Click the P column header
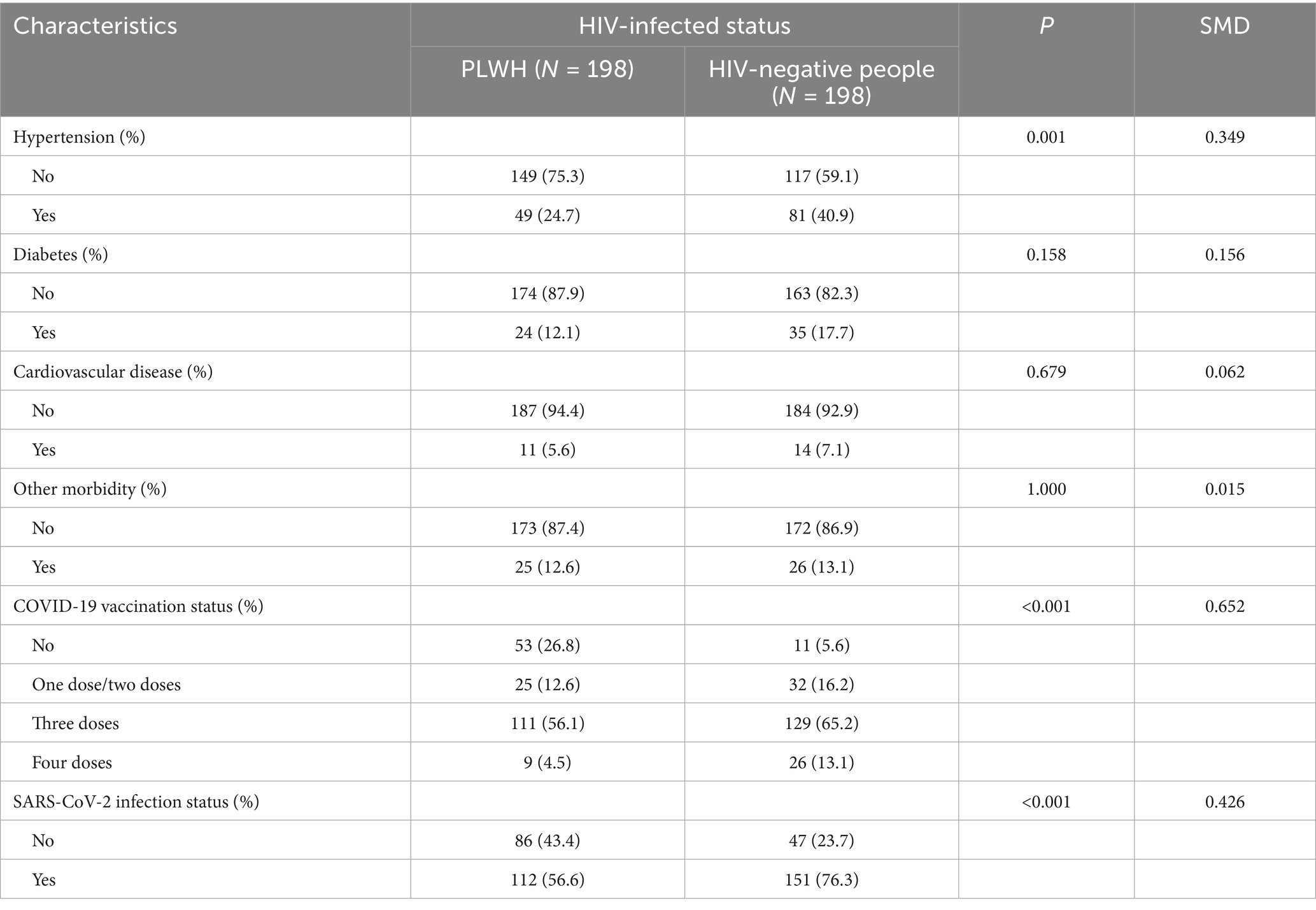The width and height of the screenshot is (1316, 910). (x=1046, y=26)
